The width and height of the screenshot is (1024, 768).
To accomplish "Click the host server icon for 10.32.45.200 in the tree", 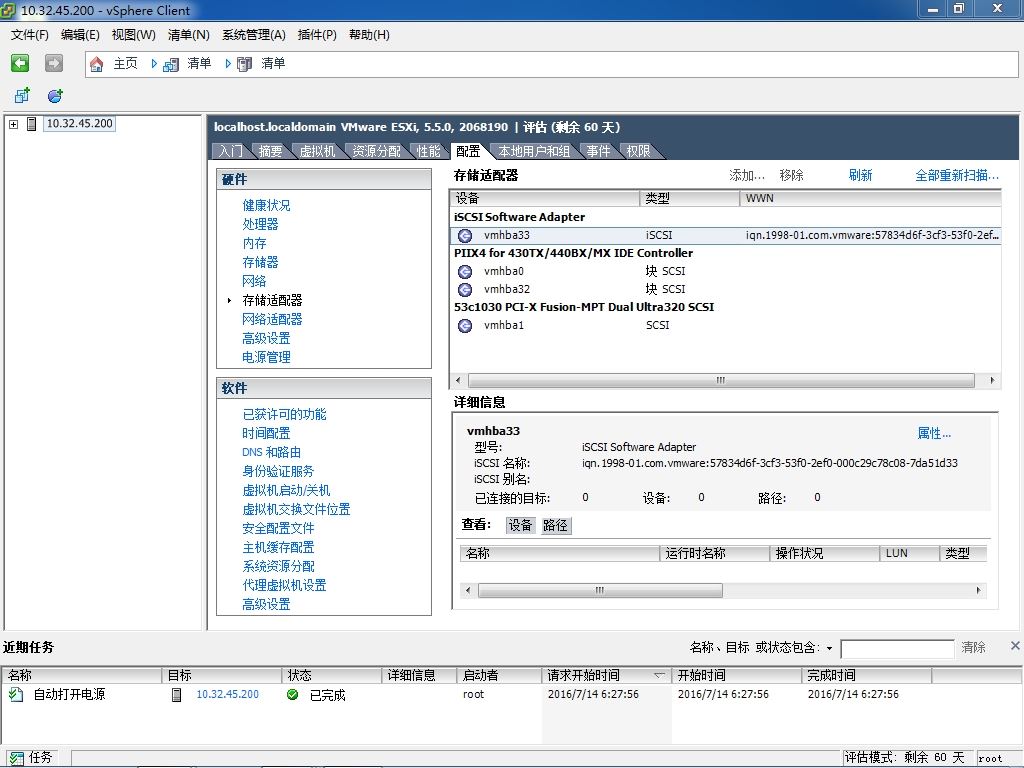I will [x=31, y=123].
